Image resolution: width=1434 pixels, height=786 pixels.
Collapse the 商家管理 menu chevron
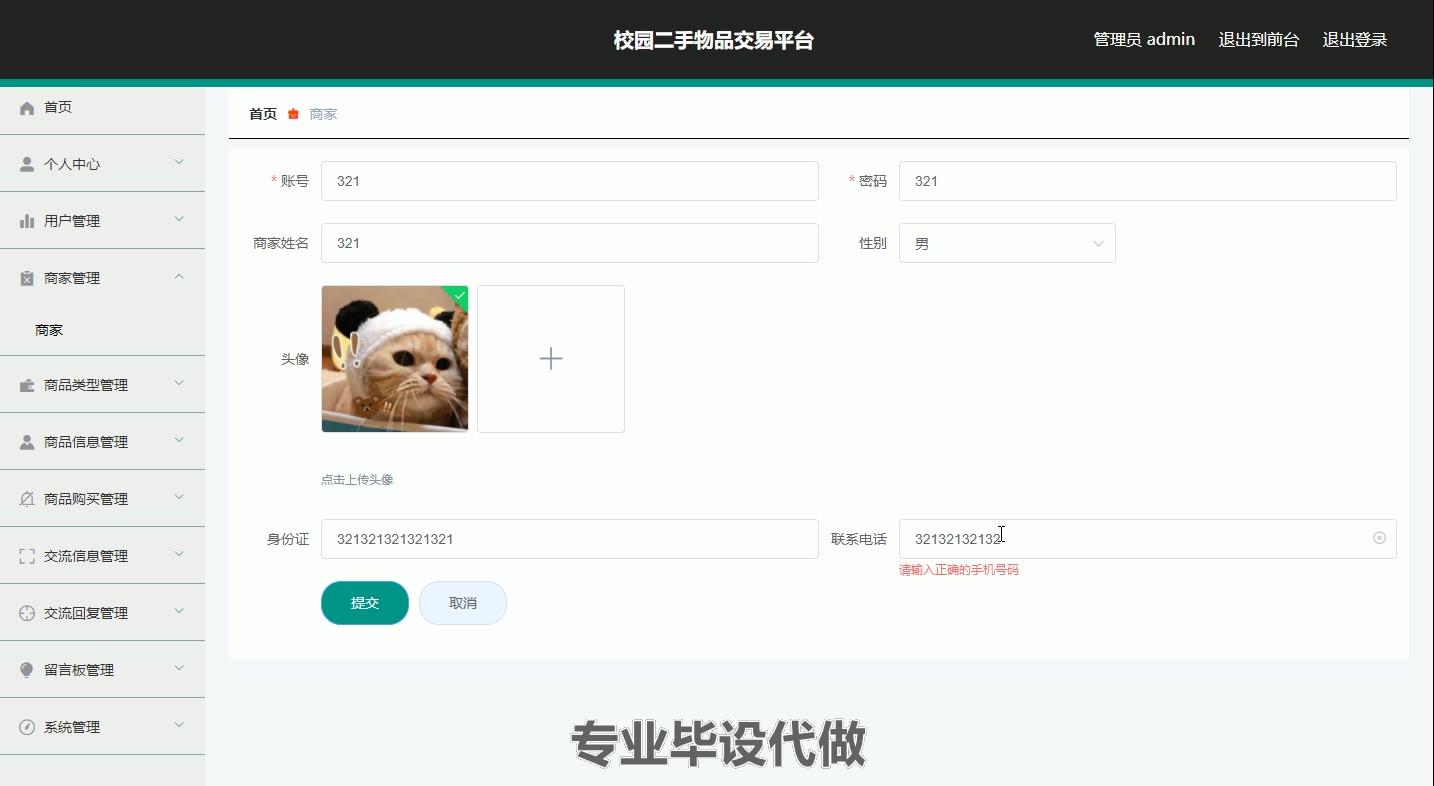tap(179, 276)
